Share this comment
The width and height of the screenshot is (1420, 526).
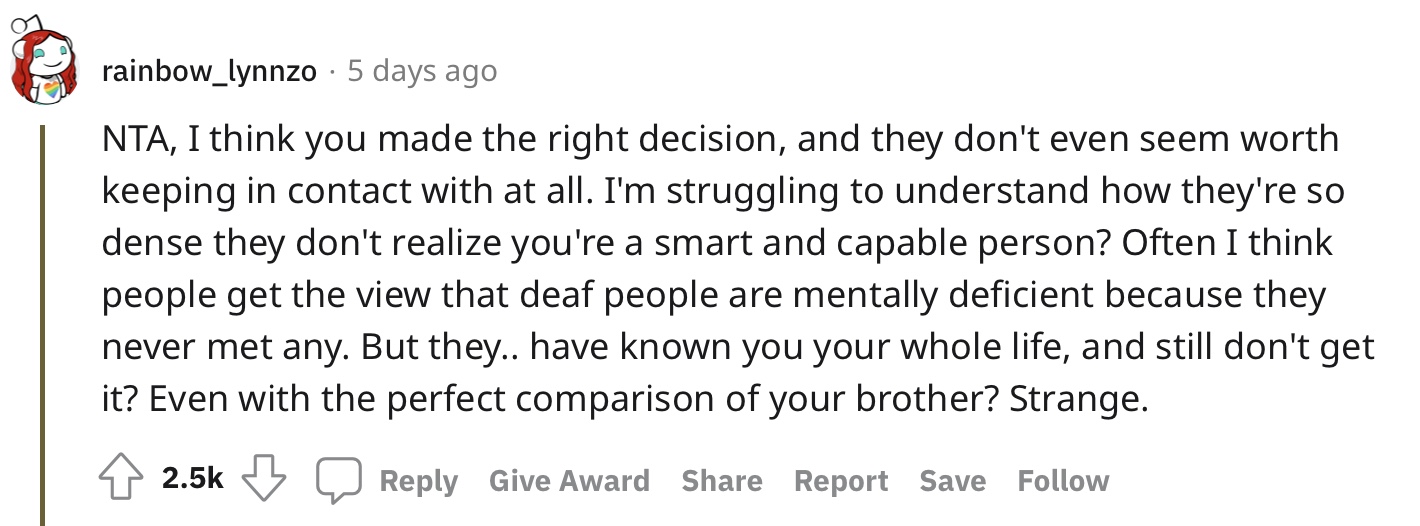pos(722,481)
